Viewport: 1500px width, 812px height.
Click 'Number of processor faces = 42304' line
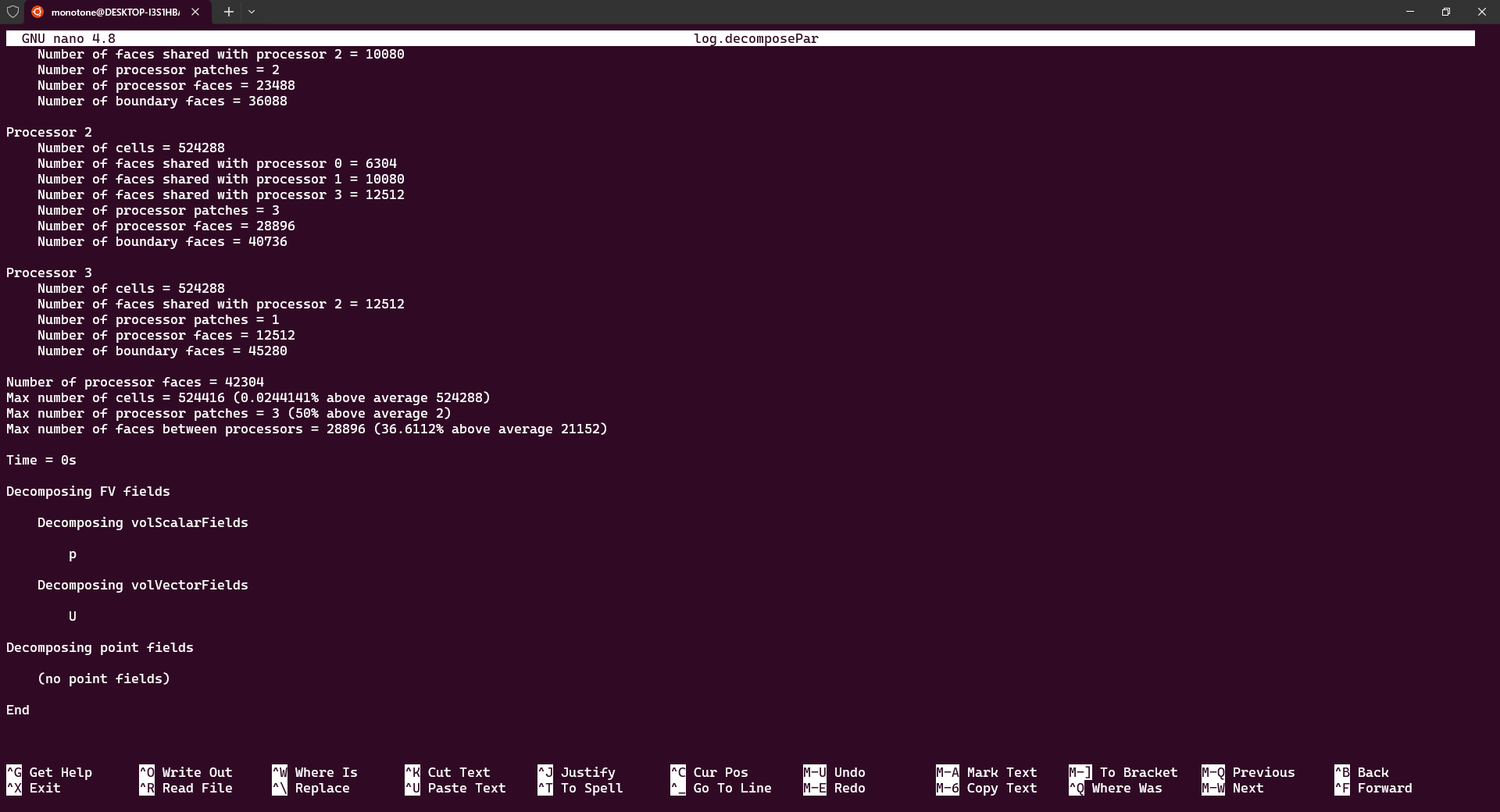click(x=135, y=382)
